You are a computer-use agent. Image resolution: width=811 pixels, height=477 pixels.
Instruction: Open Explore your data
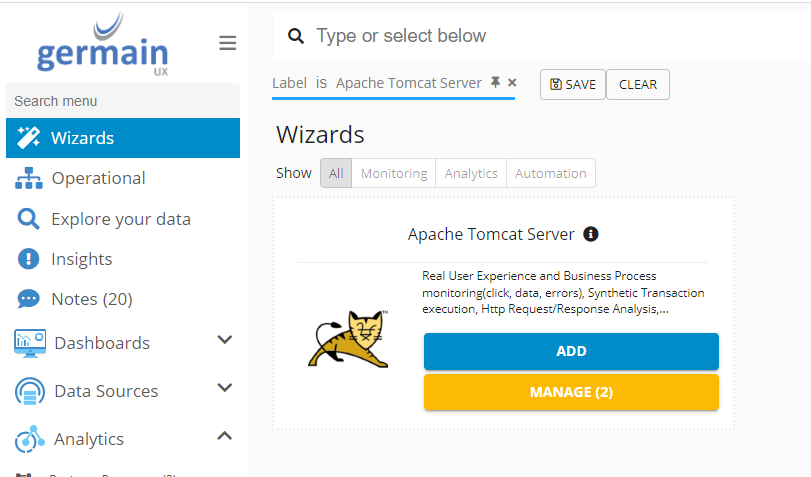click(x=120, y=219)
